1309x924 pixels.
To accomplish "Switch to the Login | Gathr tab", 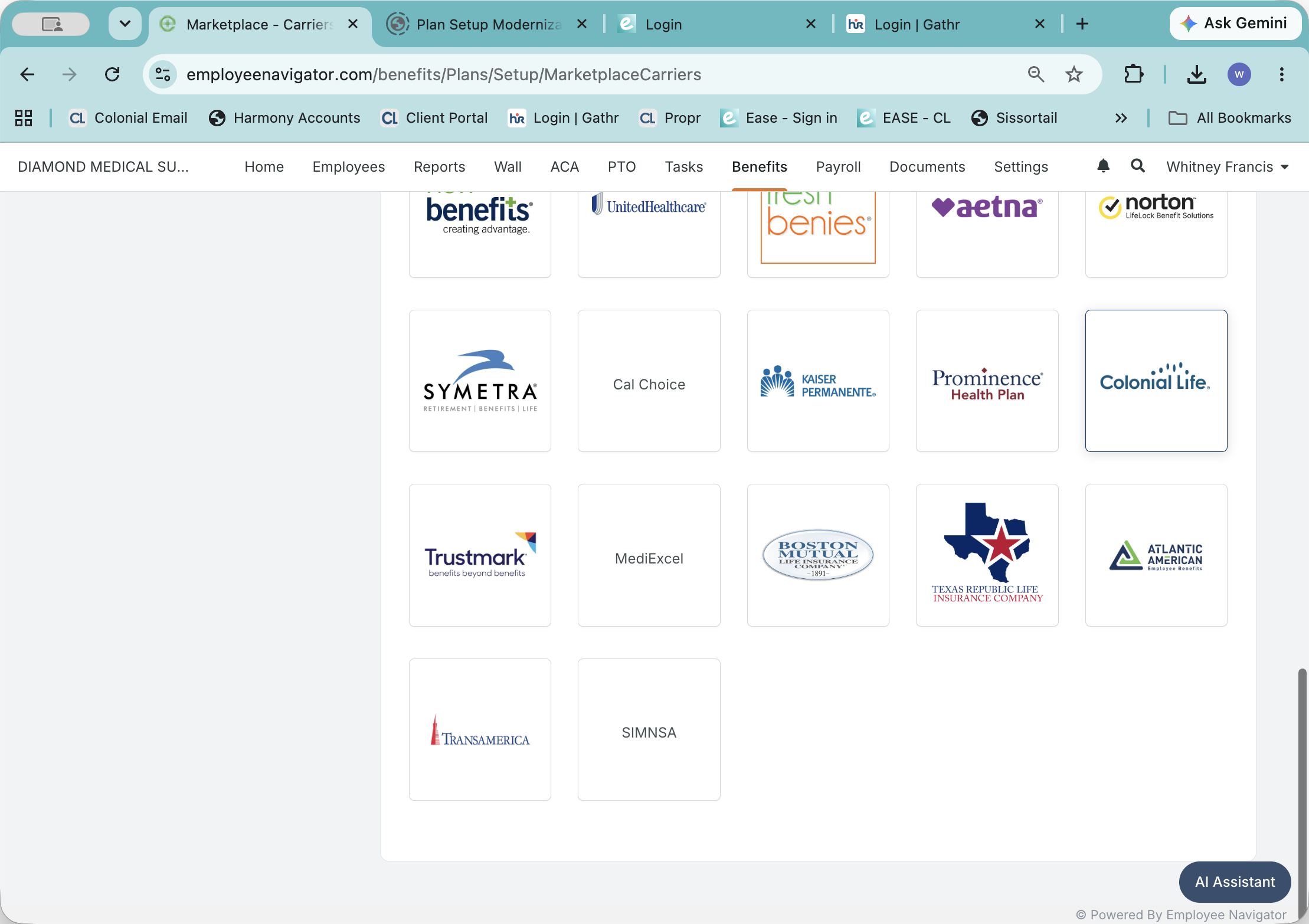I will pyautogui.click(x=945, y=24).
